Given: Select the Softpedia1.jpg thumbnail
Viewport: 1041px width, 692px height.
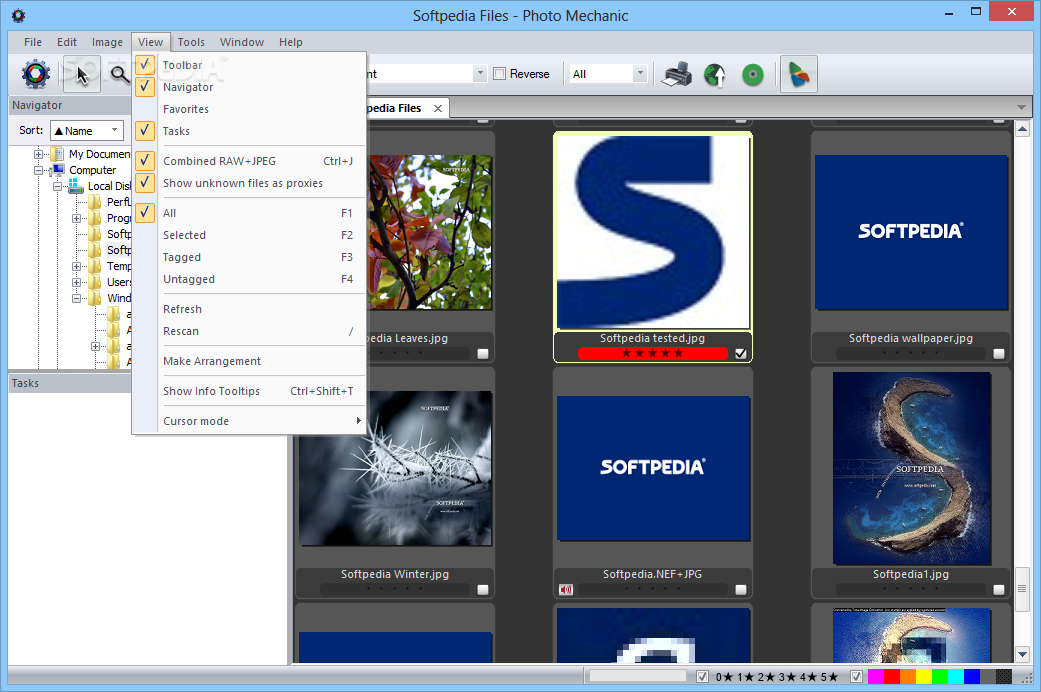Looking at the screenshot, I should point(912,468).
